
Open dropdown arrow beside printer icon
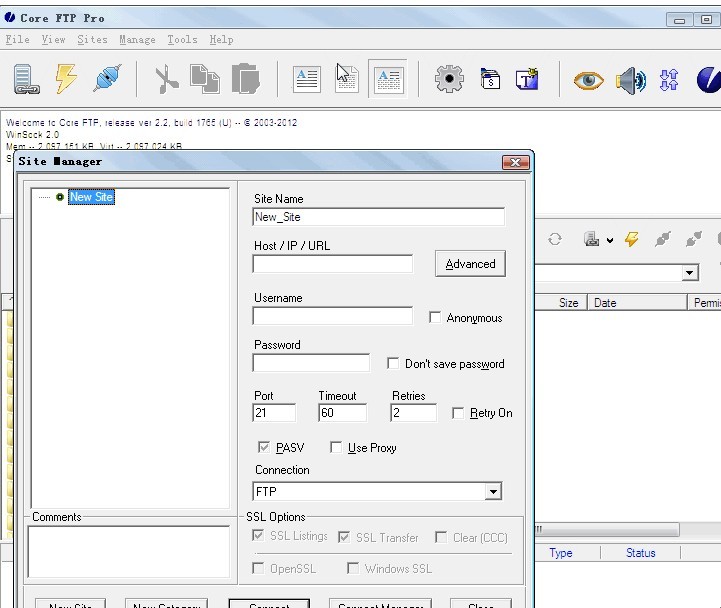pos(610,240)
